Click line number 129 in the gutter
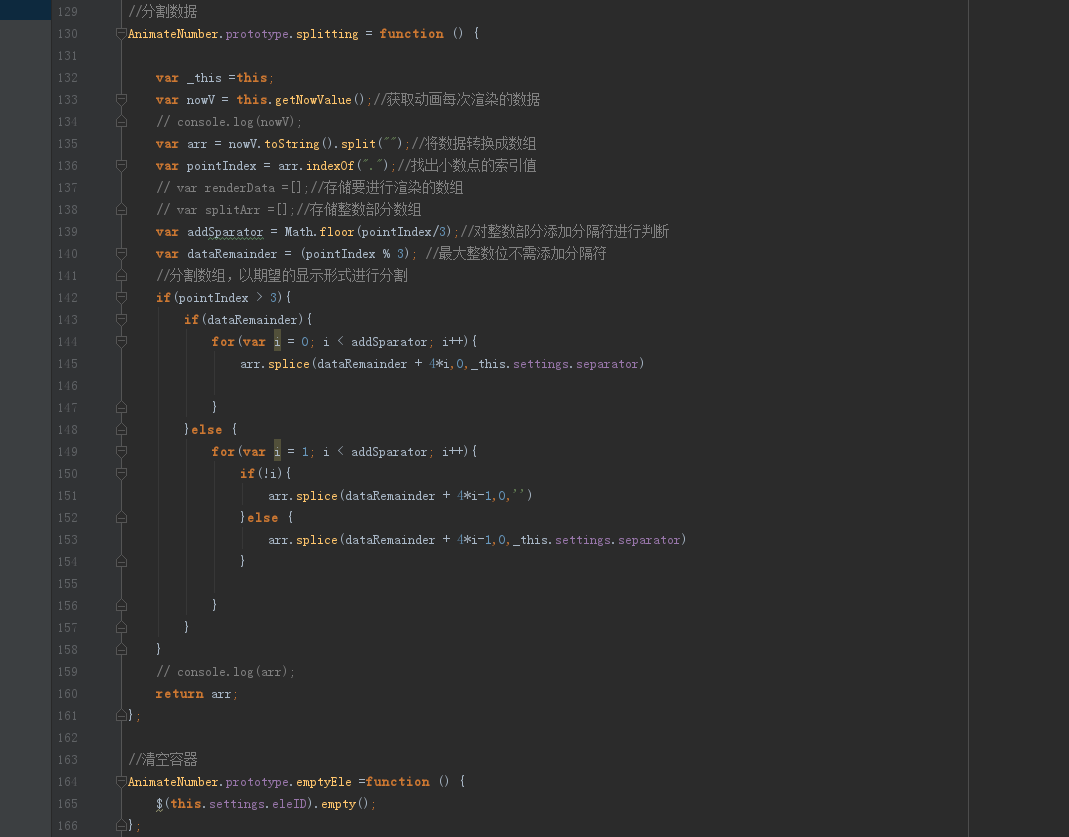Image resolution: width=1069 pixels, height=837 pixels. [x=67, y=12]
